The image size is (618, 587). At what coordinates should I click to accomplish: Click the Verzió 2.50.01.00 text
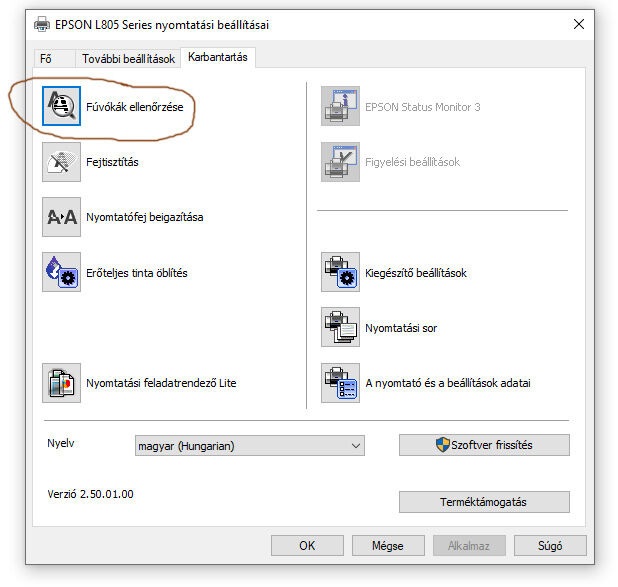pos(90,494)
